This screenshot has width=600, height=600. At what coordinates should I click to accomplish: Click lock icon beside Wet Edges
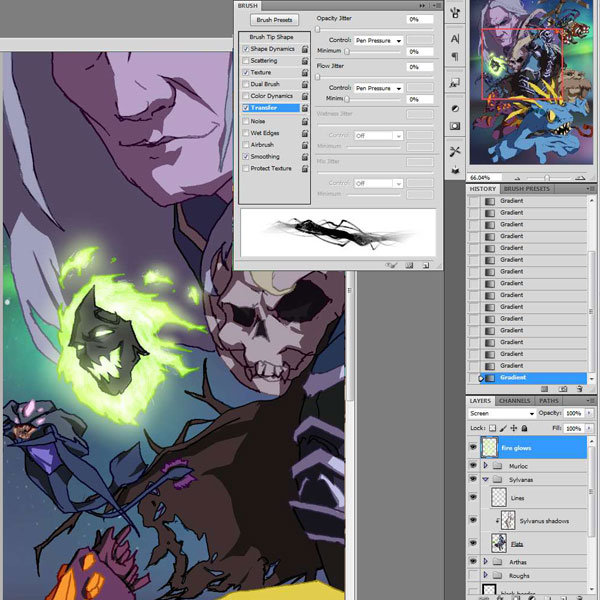click(305, 133)
